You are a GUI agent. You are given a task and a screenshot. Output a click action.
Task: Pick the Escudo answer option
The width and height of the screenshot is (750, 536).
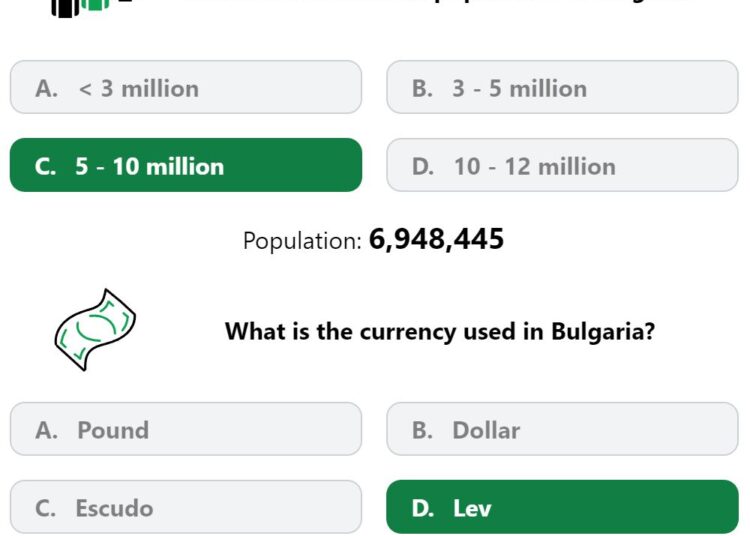[x=186, y=507]
